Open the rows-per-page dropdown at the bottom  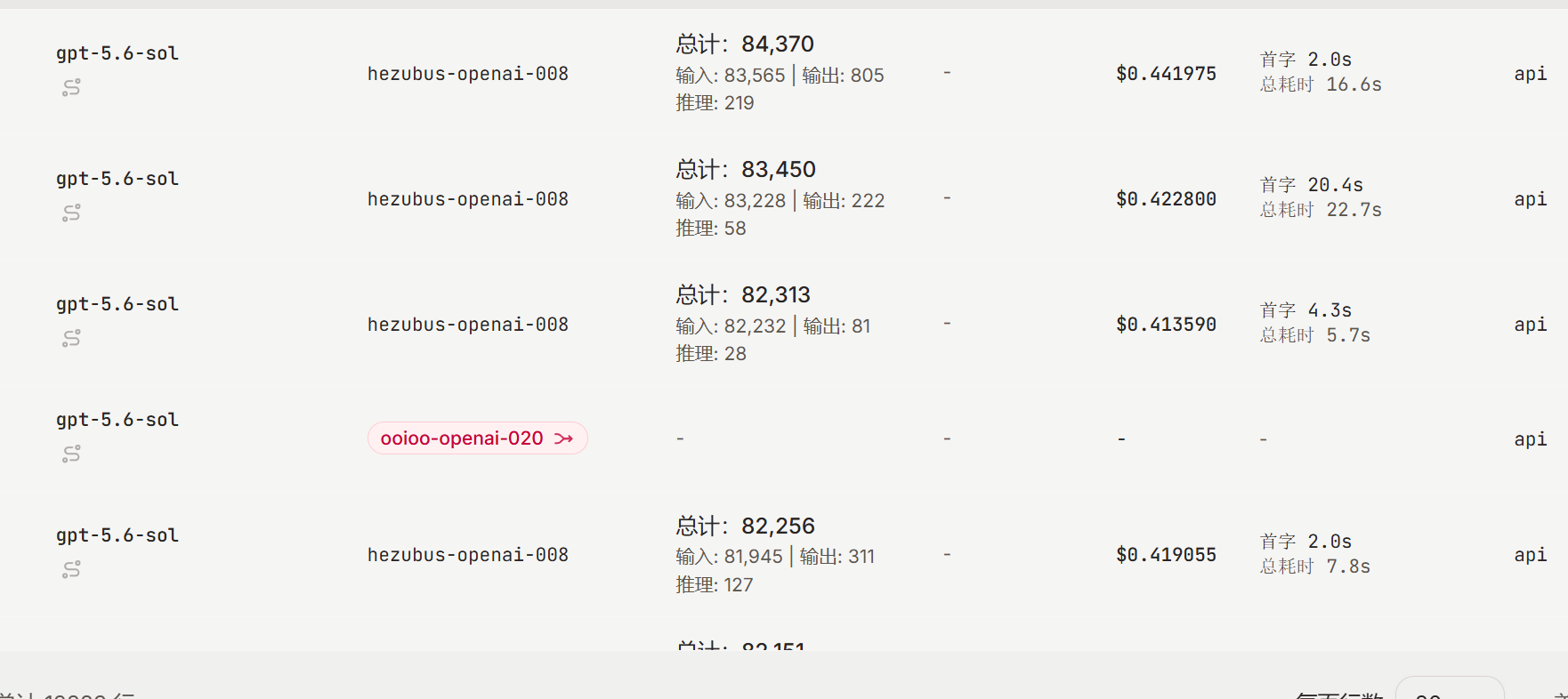pos(1449,689)
